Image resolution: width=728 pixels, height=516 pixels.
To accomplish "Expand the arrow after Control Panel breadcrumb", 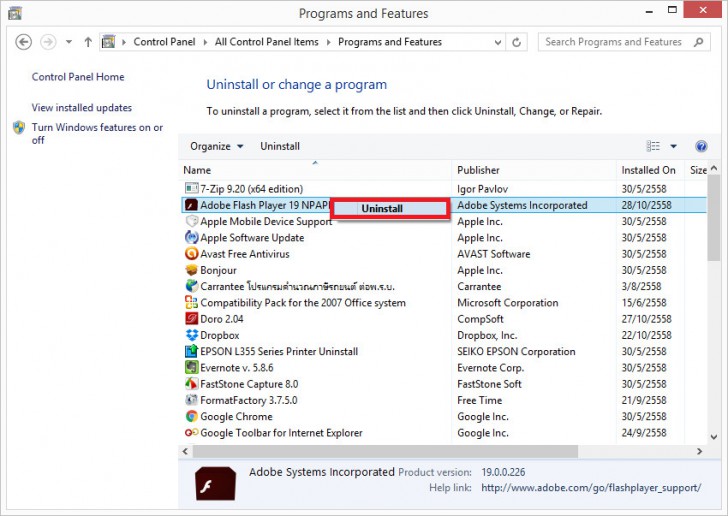I will [205, 42].
